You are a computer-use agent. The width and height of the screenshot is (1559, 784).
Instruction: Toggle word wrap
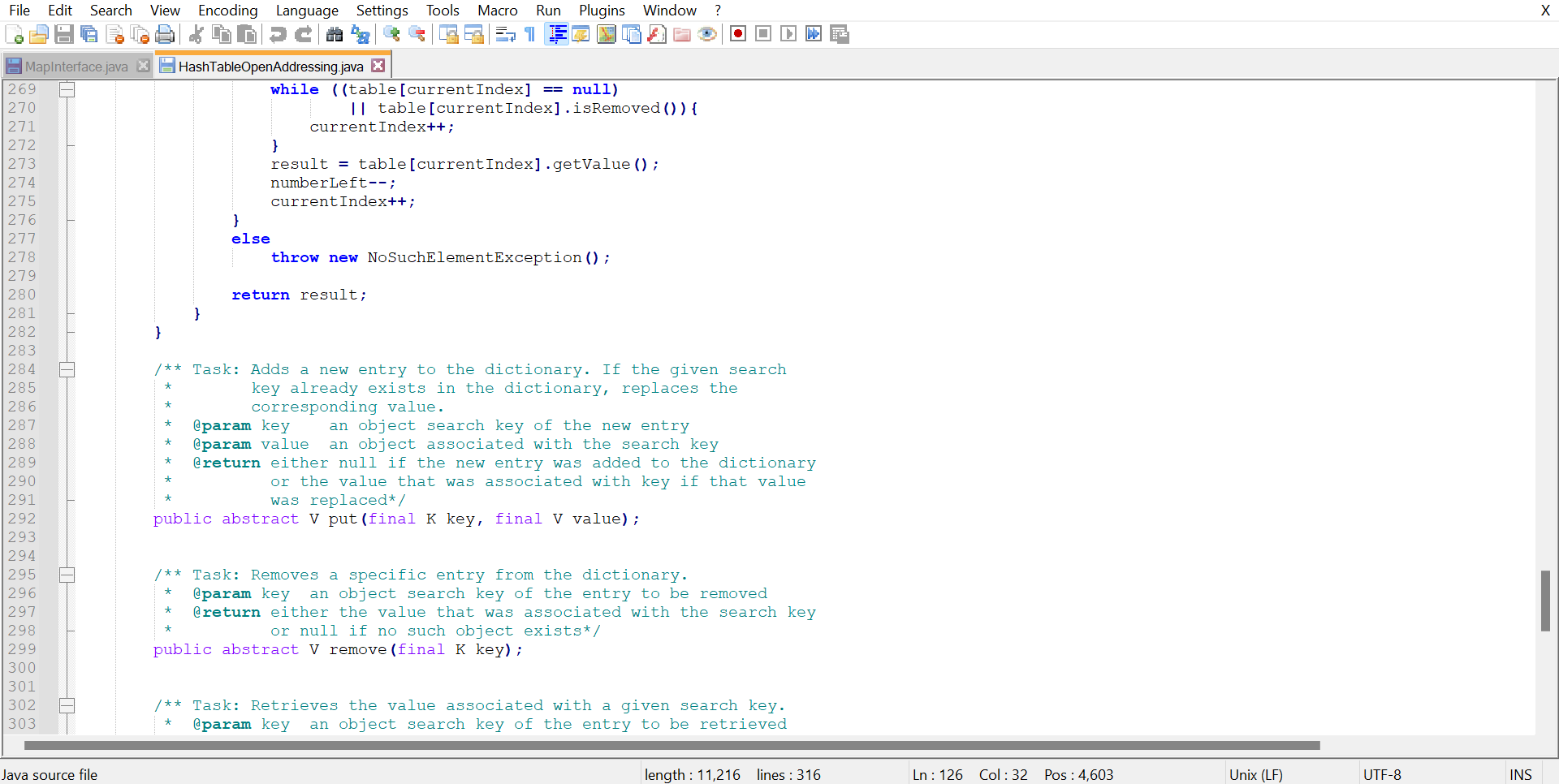coord(504,34)
